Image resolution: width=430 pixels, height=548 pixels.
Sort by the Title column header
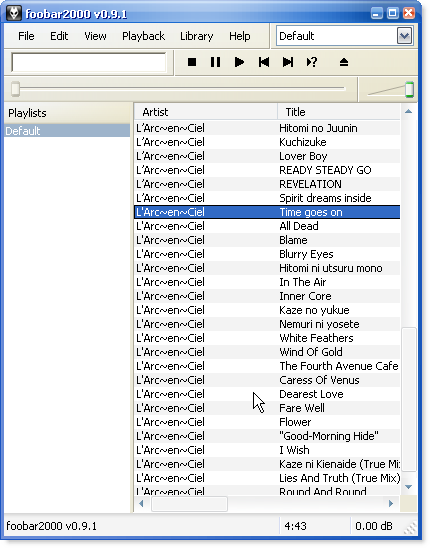[339, 112]
